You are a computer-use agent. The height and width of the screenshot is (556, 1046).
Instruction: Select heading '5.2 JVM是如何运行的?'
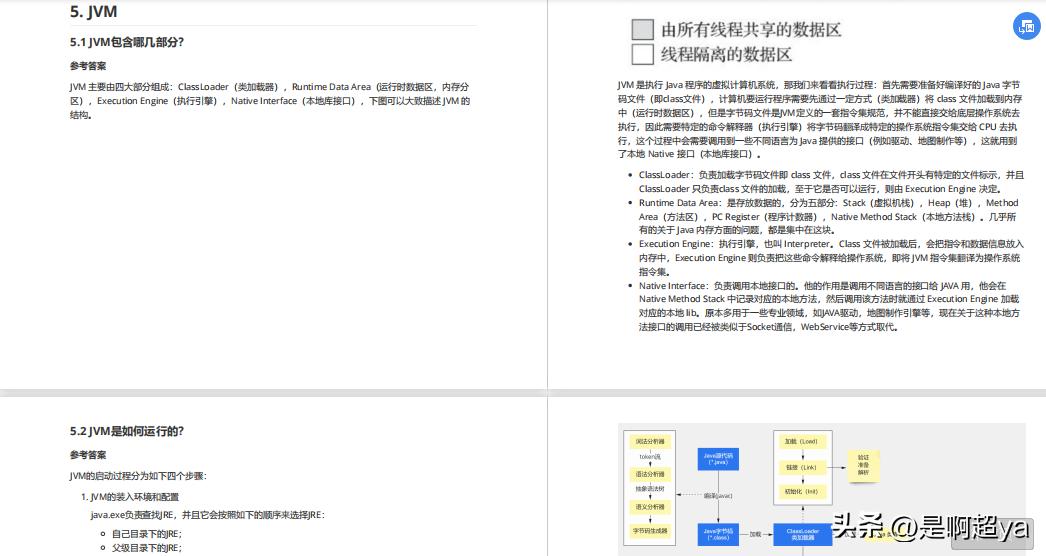[126, 431]
